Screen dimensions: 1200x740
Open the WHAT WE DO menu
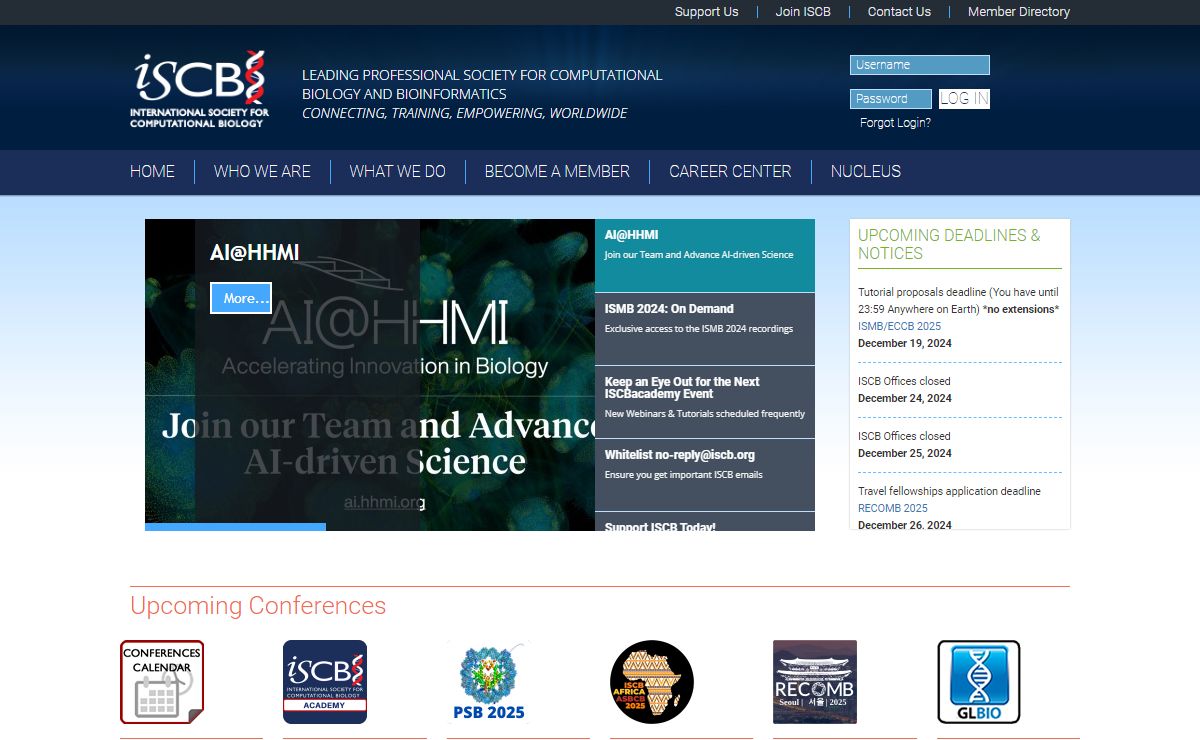coord(398,172)
